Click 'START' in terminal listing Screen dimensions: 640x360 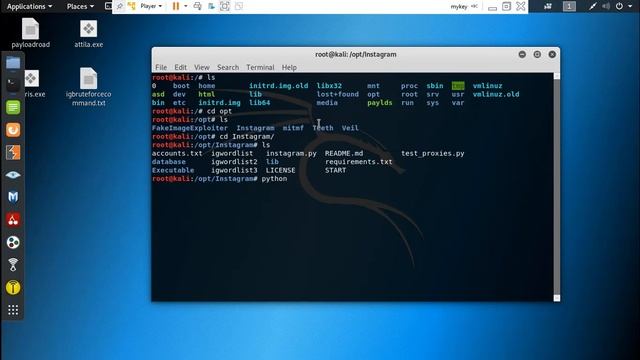pos(336,170)
